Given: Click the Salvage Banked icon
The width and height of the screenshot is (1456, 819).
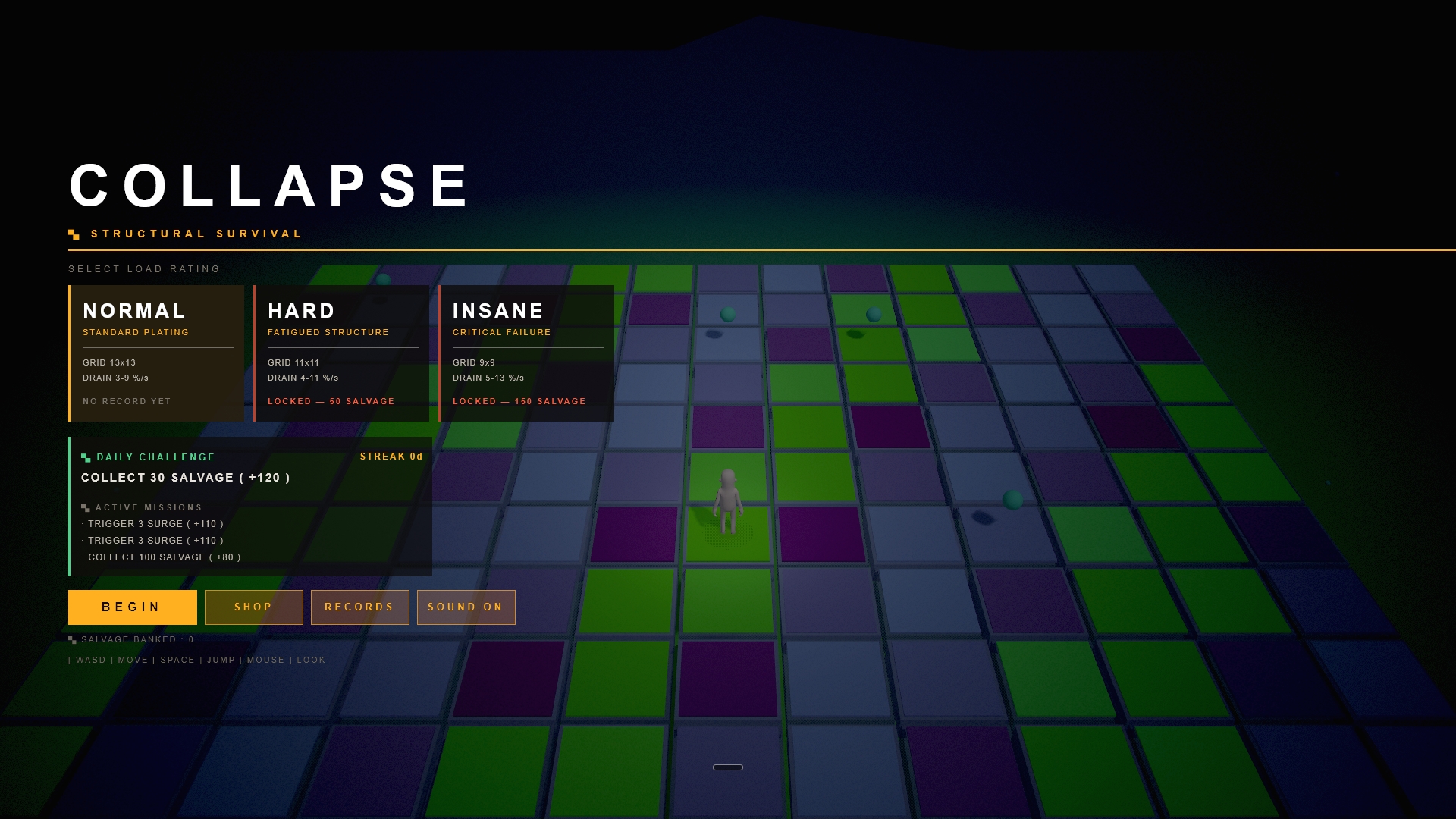Looking at the screenshot, I should (73, 640).
